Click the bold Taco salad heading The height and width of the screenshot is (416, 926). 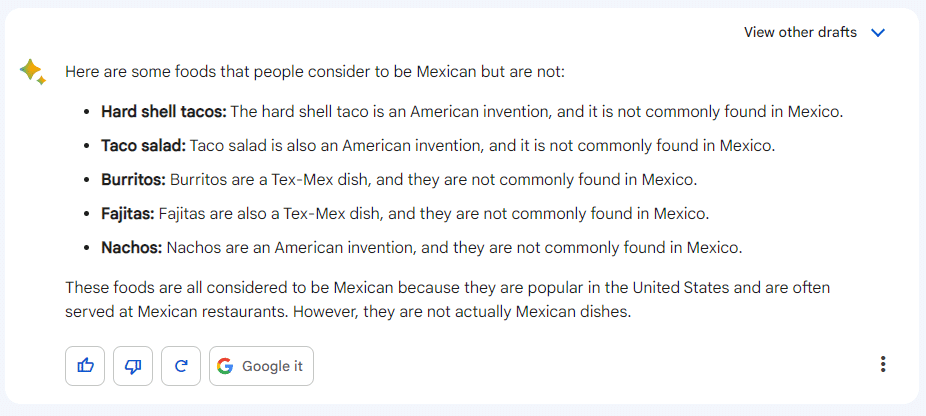tap(144, 146)
